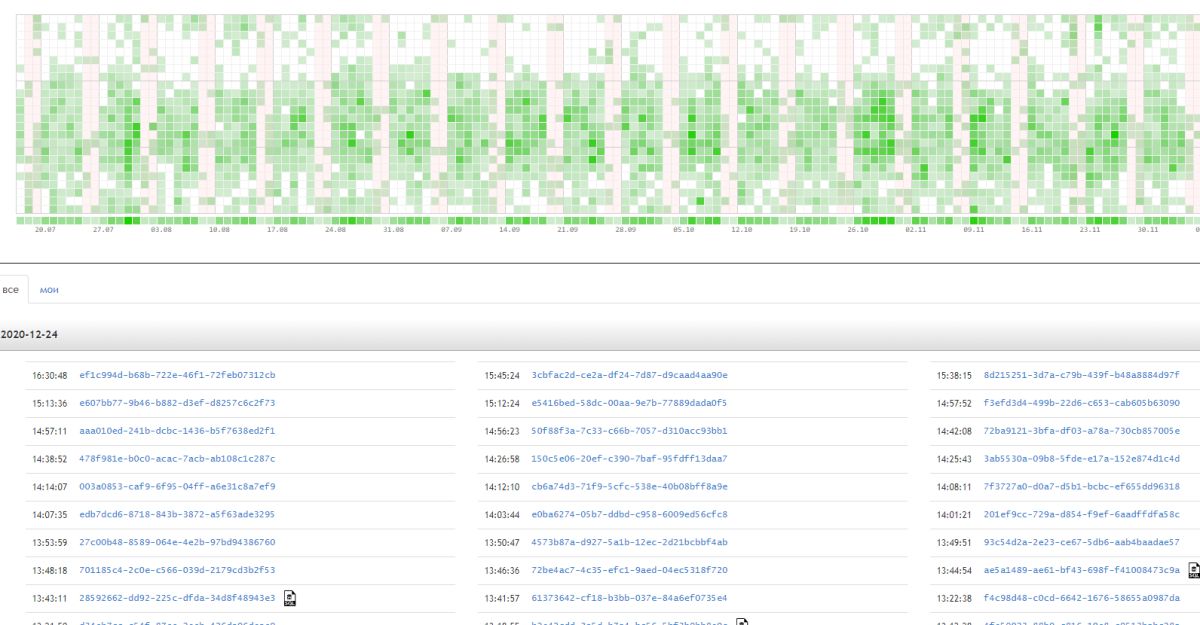Open link ef1c994d-b68b-722e-46f1-72feb07312cb

pyautogui.click(x=177, y=375)
